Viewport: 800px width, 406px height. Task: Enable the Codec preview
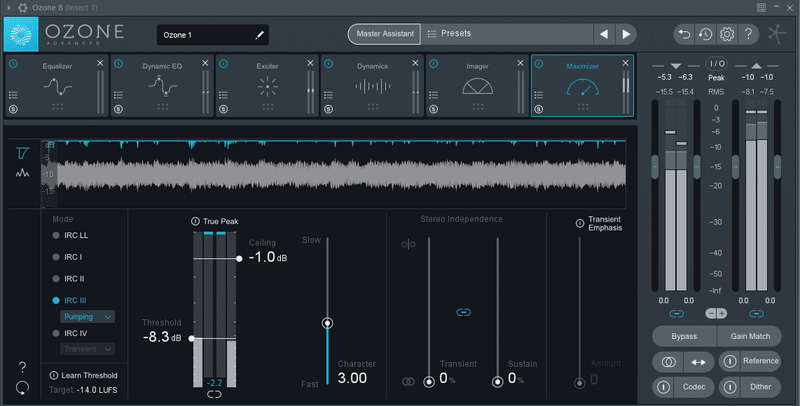coord(663,387)
